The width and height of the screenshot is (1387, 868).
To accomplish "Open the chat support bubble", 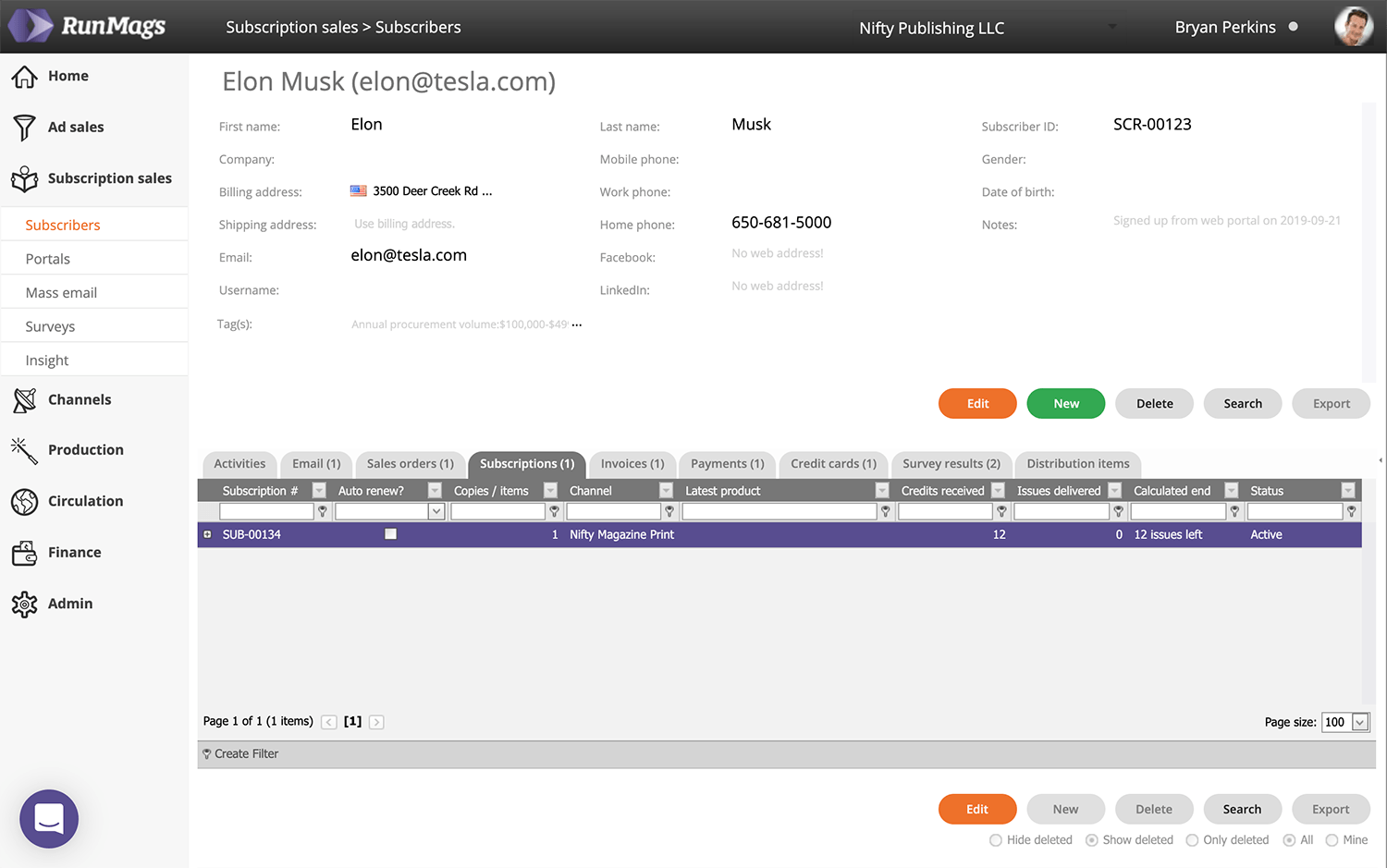I will tap(49, 818).
